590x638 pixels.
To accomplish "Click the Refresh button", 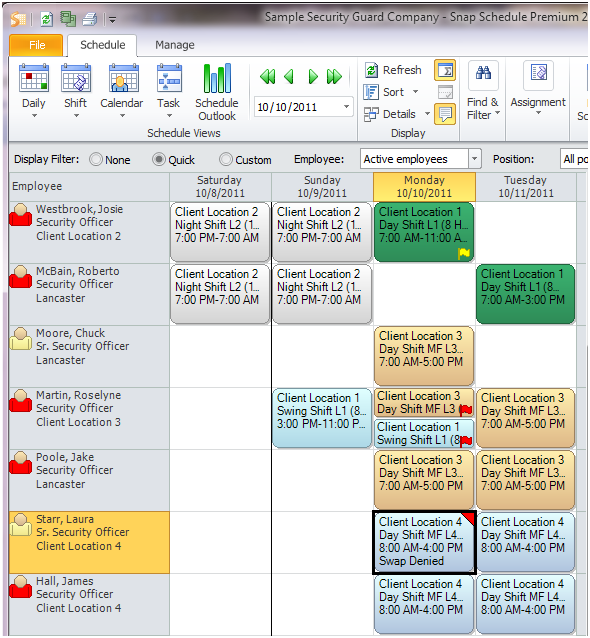I will tap(393, 70).
